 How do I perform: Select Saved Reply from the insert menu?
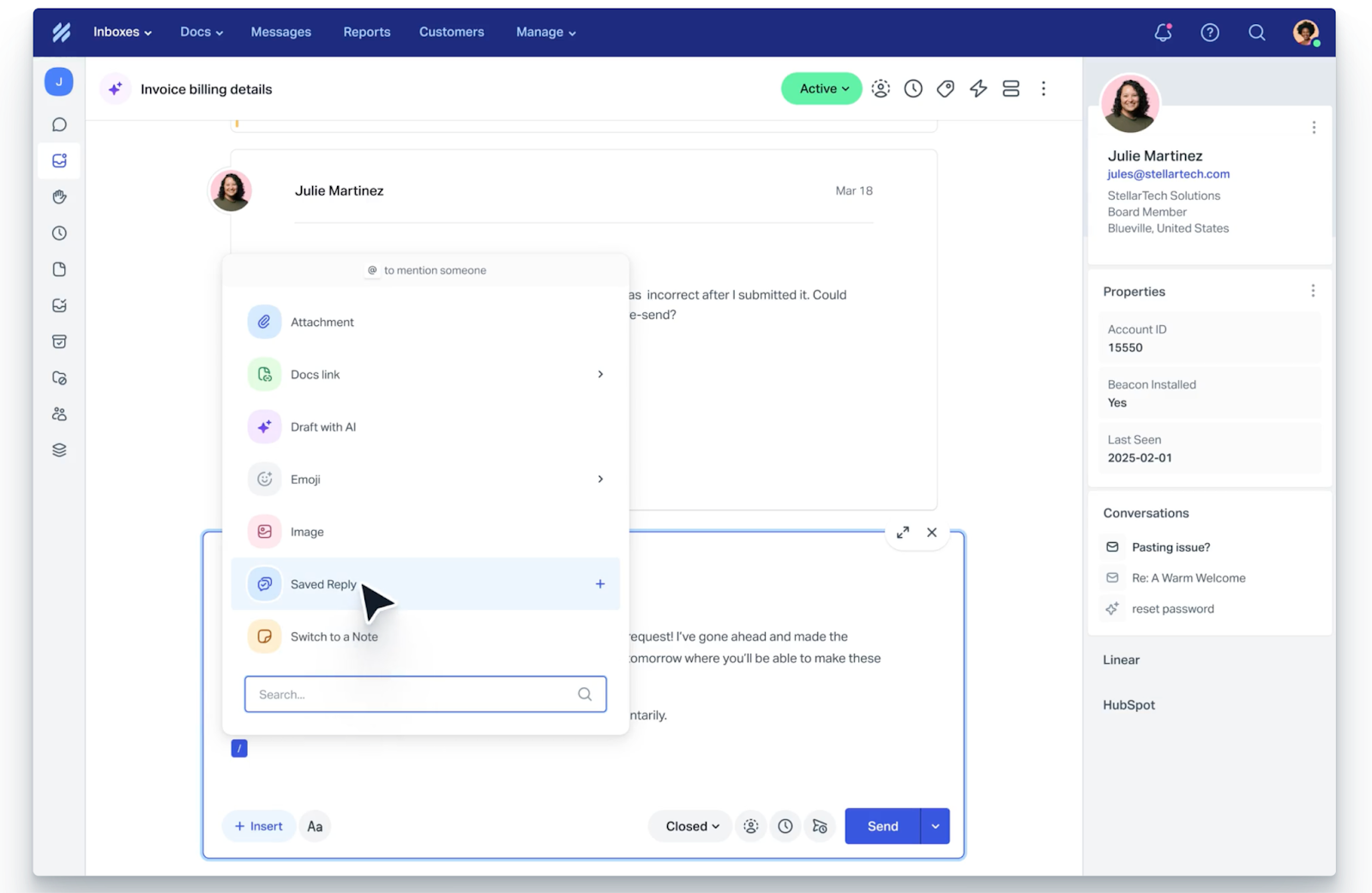[x=323, y=584]
